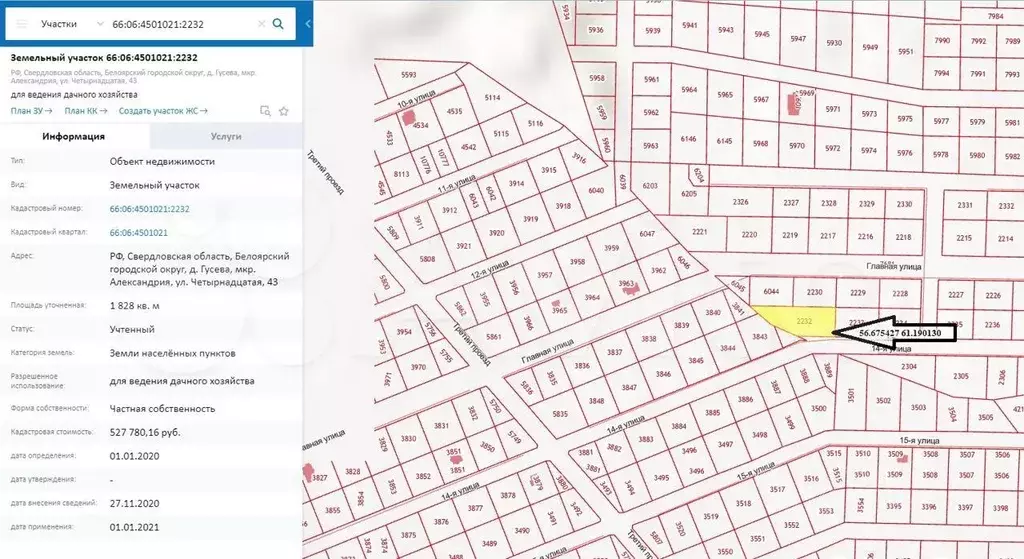Open the Участки search type dropdown

click(x=72, y=24)
